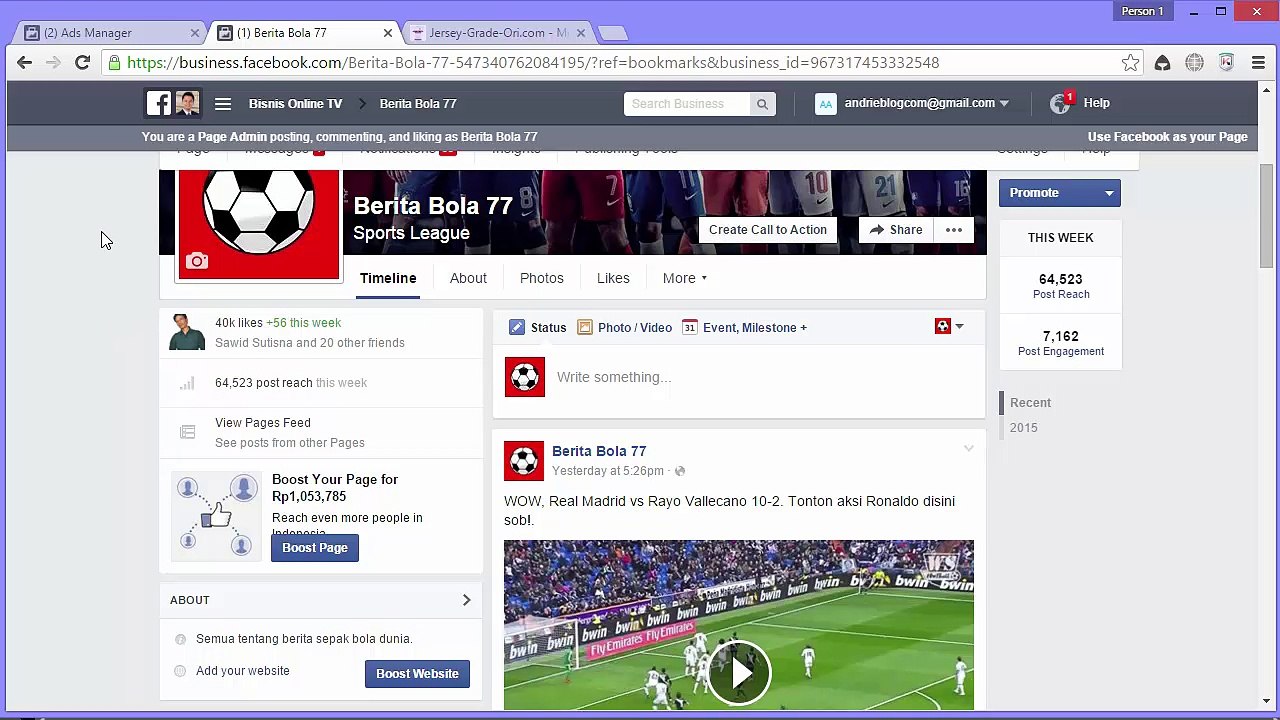Open a new browser tab

coord(612,33)
